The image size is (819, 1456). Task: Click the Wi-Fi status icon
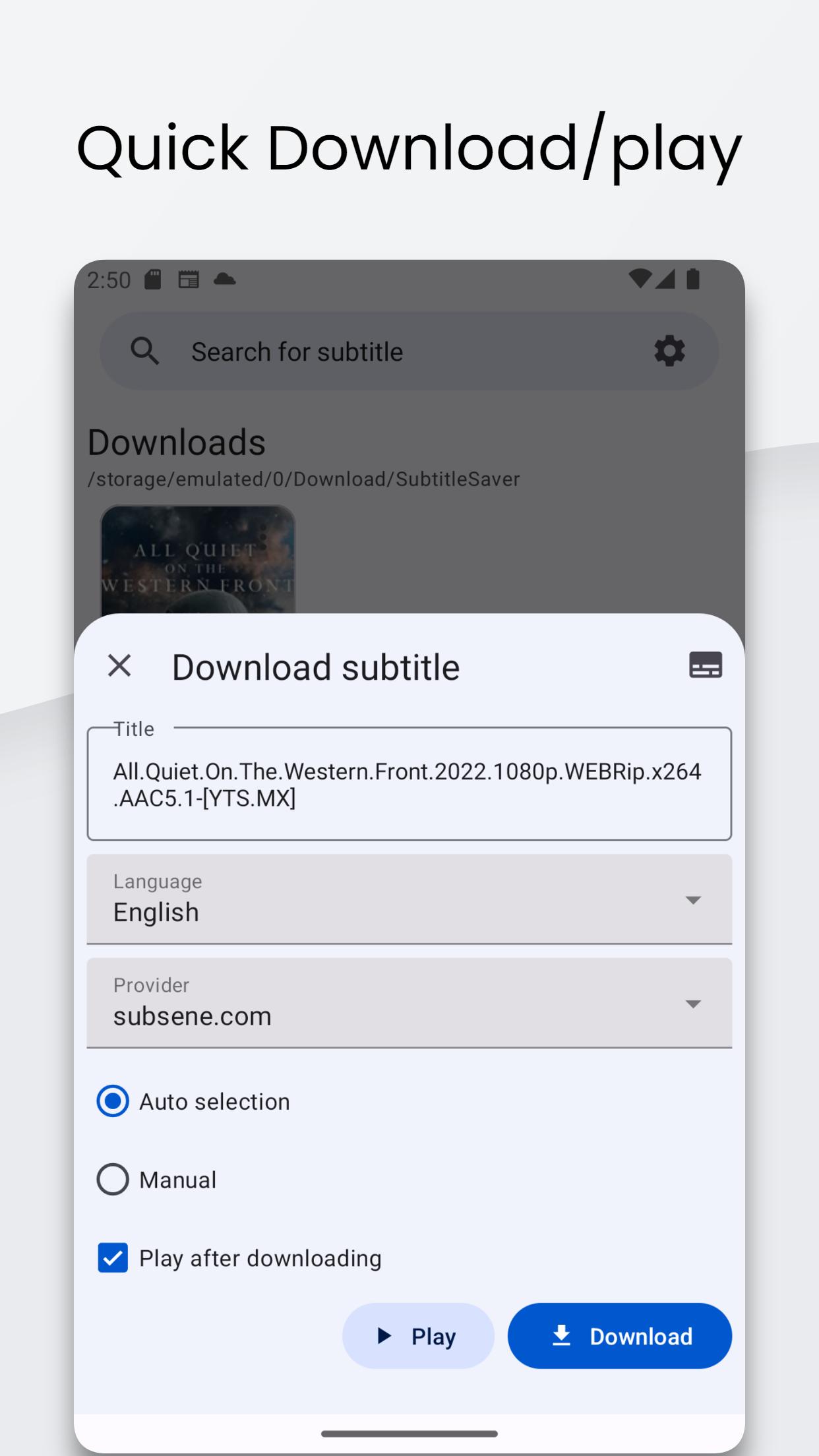tap(639, 279)
